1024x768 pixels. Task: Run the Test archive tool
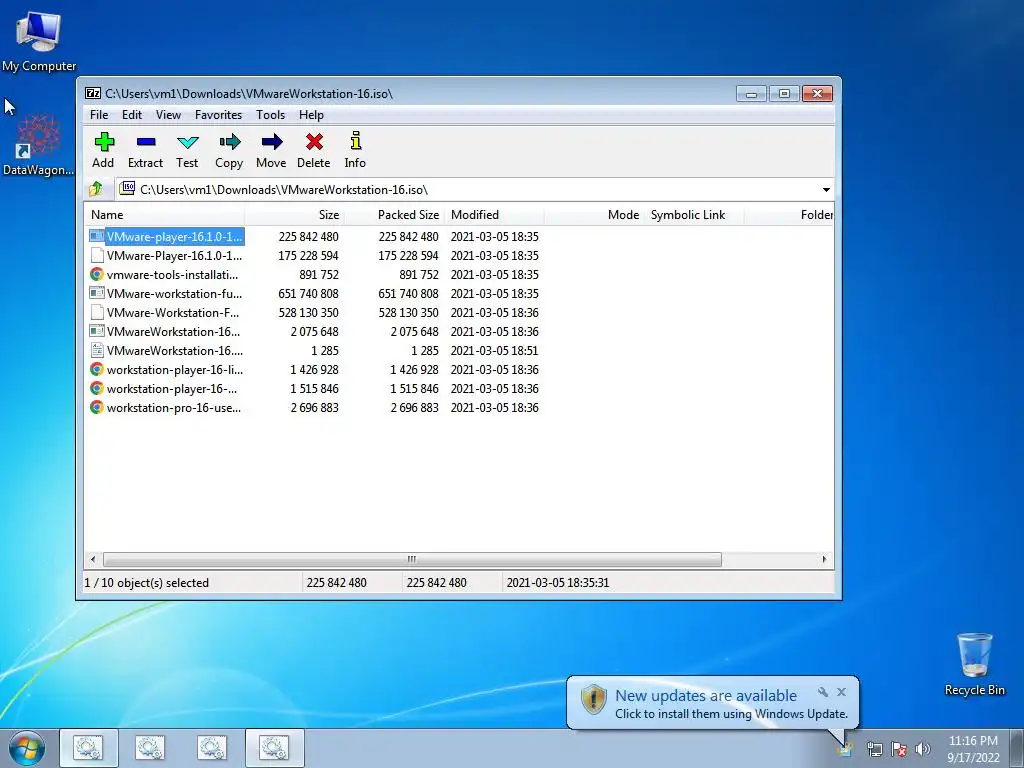tap(187, 142)
